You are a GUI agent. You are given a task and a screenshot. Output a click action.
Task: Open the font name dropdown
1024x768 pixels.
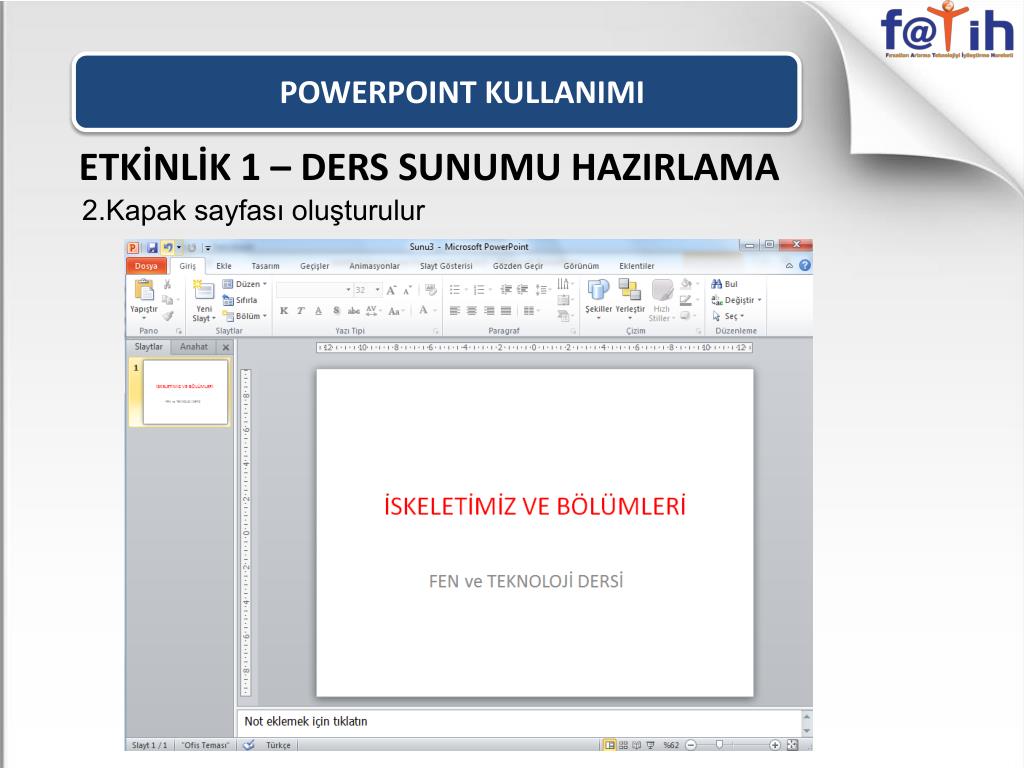click(348, 290)
